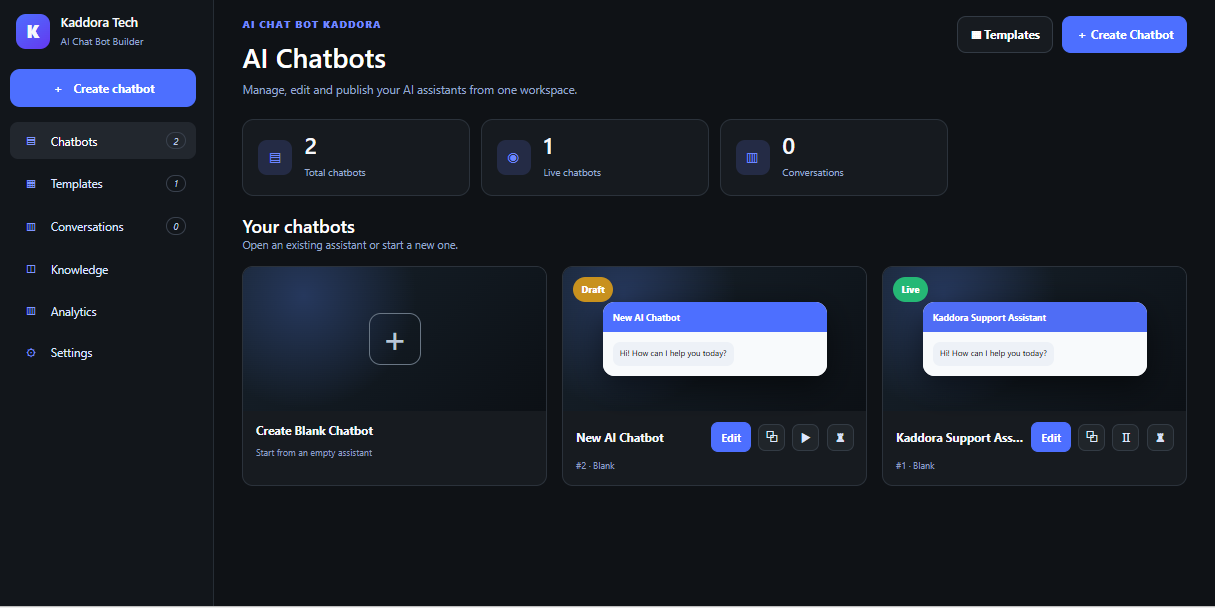Click the "AI Chatbots" page heading
The height and width of the screenshot is (608, 1215).
tap(314, 59)
